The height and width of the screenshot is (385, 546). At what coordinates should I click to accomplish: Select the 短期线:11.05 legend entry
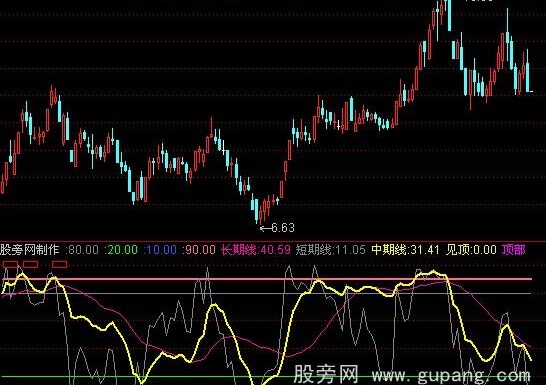click(x=331, y=250)
